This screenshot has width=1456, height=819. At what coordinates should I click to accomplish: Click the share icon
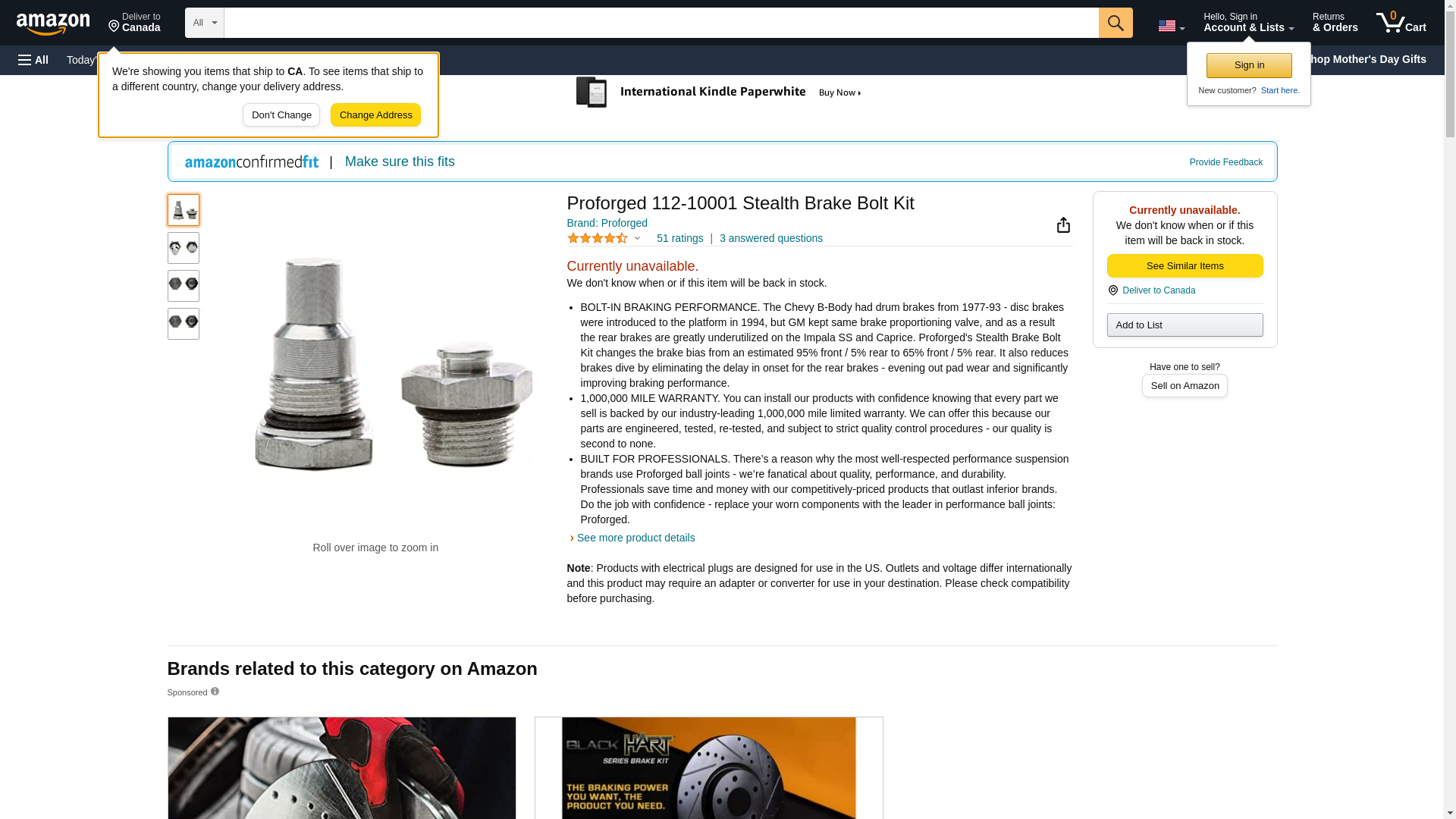click(x=1063, y=225)
